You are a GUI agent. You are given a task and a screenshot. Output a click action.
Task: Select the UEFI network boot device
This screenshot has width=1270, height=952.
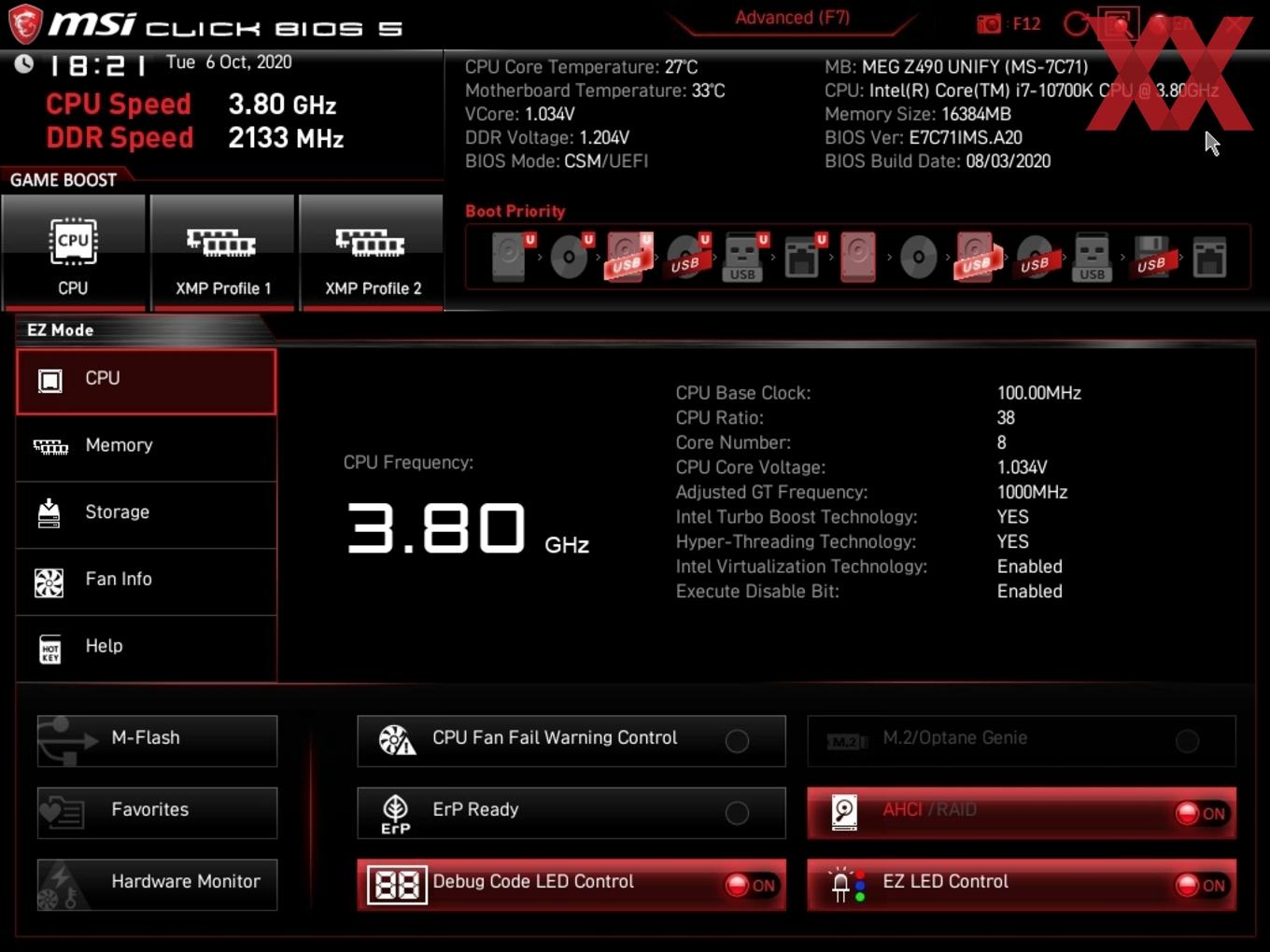click(804, 257)
